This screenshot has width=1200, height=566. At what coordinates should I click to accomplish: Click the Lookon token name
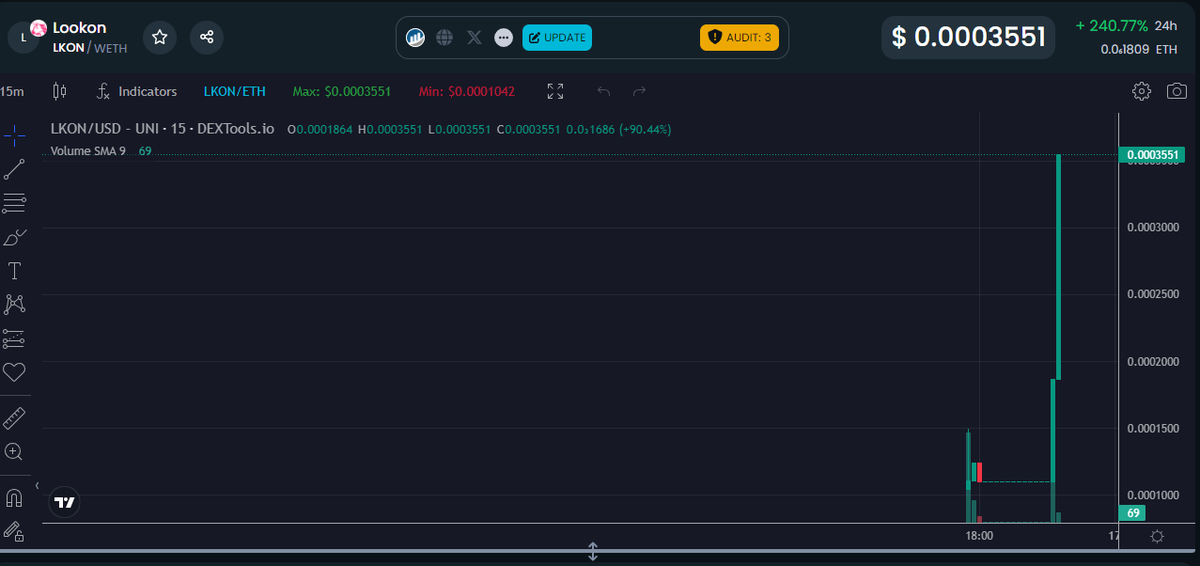79,28
